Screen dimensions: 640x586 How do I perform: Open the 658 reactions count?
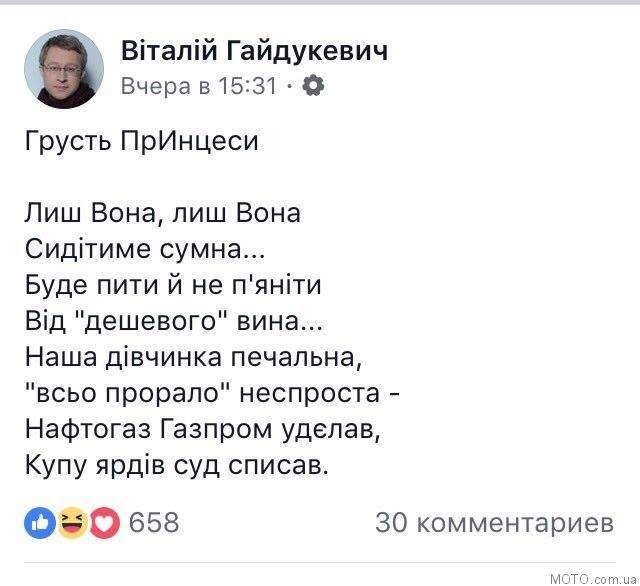coord(154,522)
